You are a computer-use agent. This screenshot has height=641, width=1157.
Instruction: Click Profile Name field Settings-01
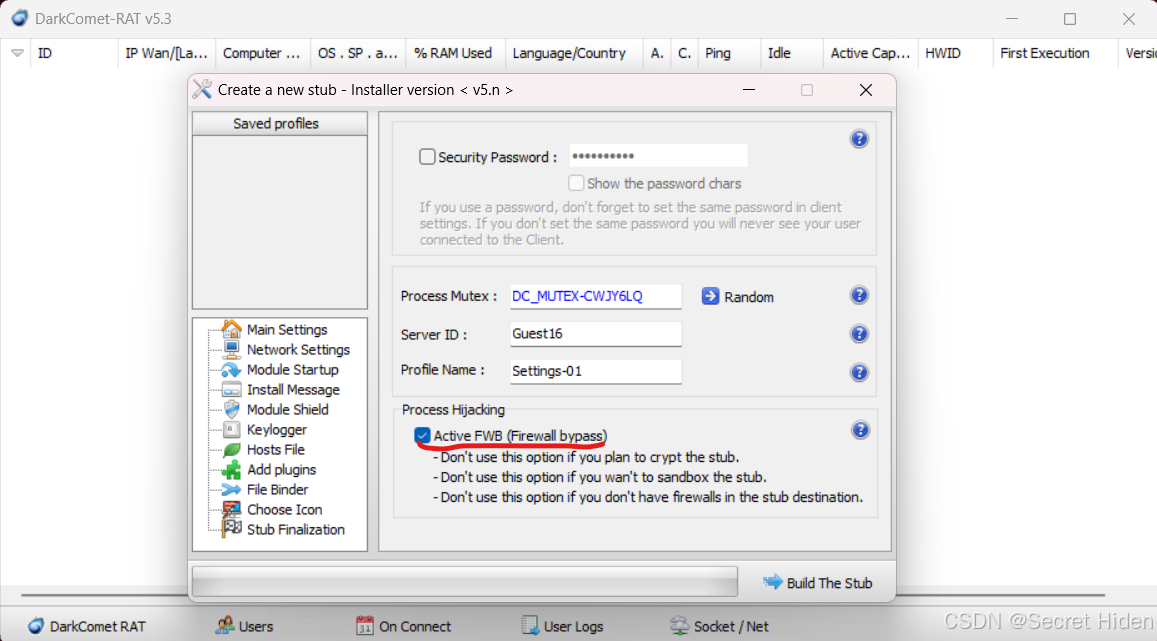click(x=595, y=371)
